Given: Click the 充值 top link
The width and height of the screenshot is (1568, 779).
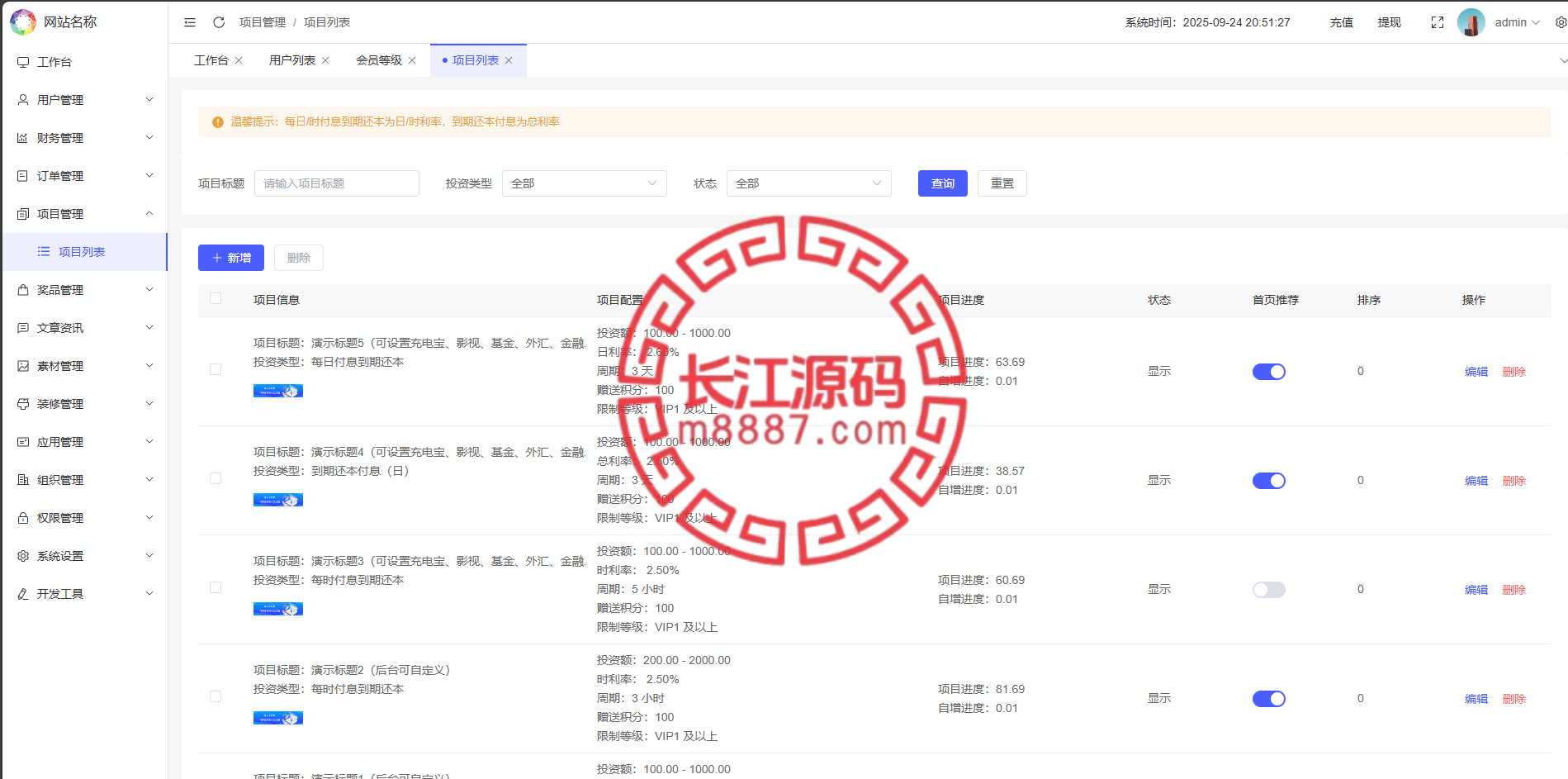Looking at the screenshot, I should (x=1342, y=22).
